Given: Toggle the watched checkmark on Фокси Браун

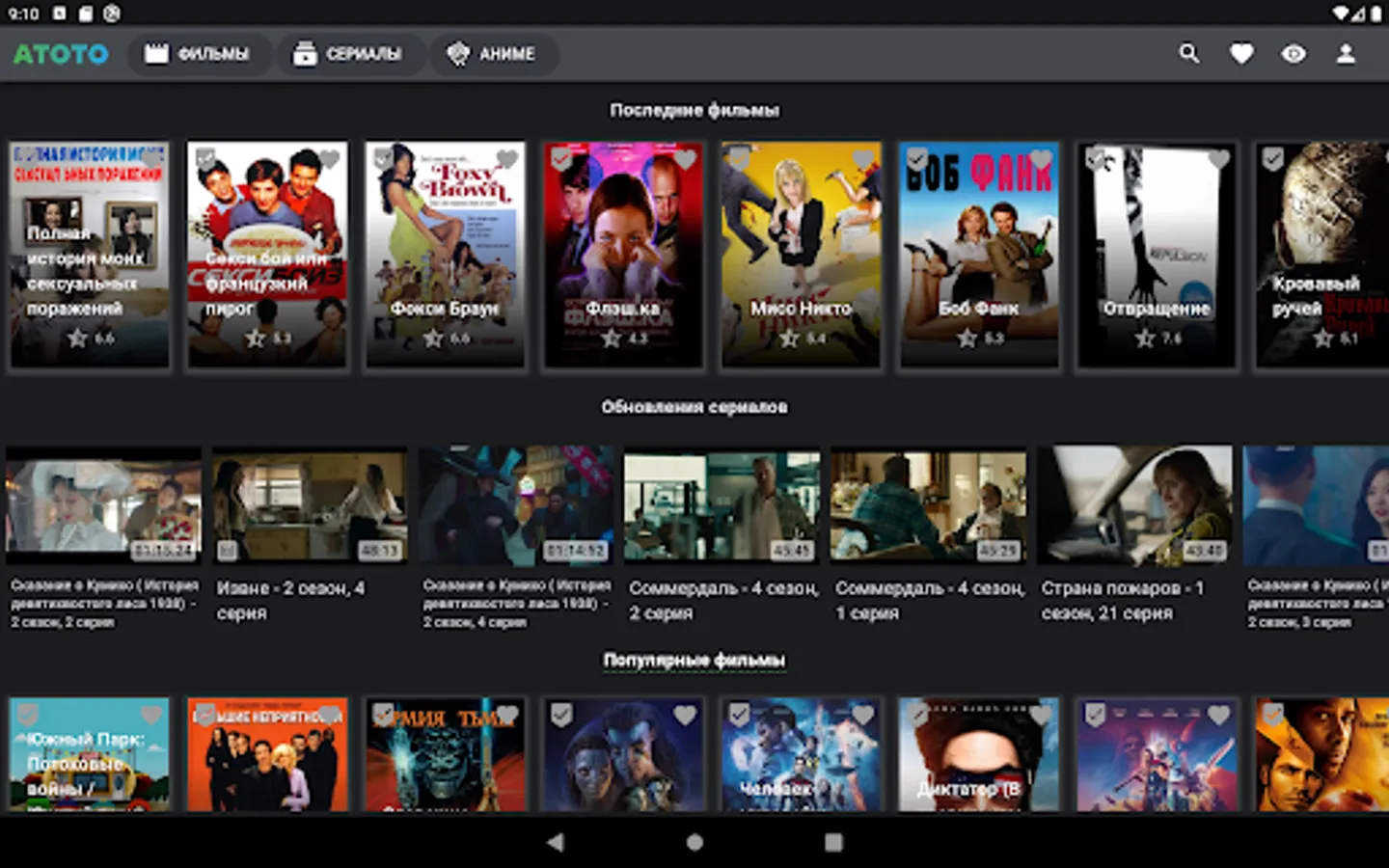Looking at the screenshot, I should click(383, 159).
